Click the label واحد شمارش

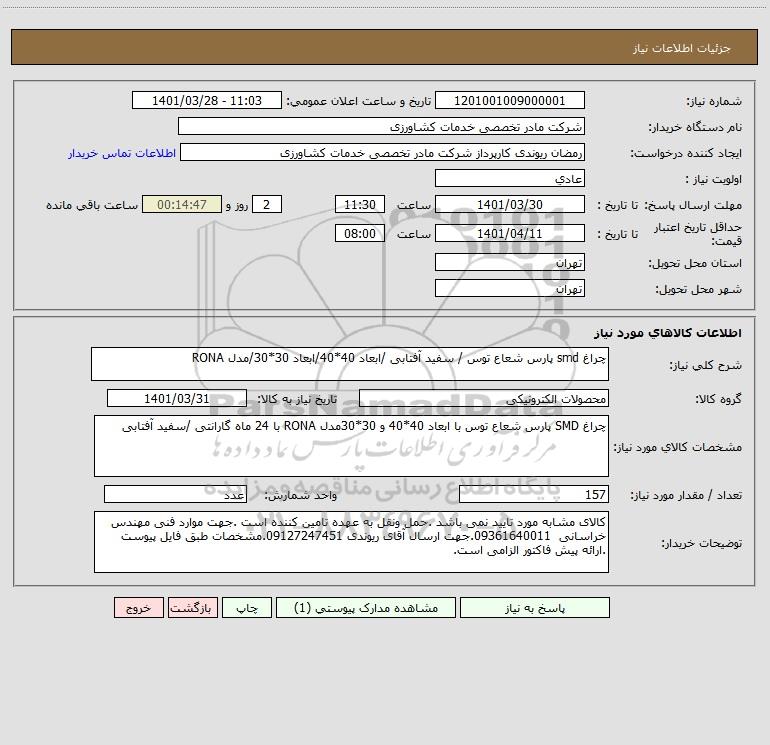tap(301, 496)
